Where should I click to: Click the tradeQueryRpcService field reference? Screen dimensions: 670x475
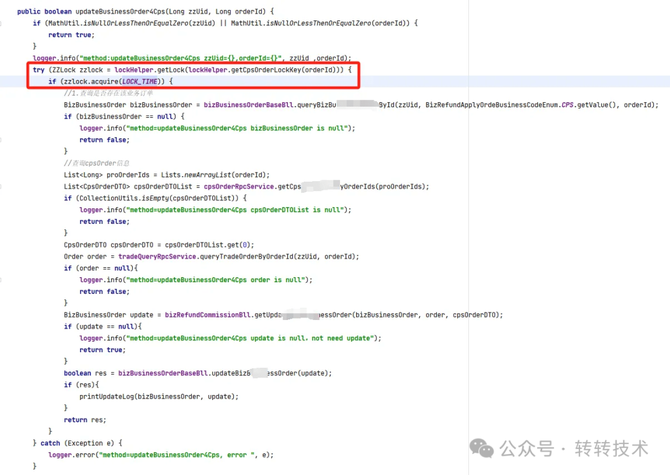[x=153, y=256]
